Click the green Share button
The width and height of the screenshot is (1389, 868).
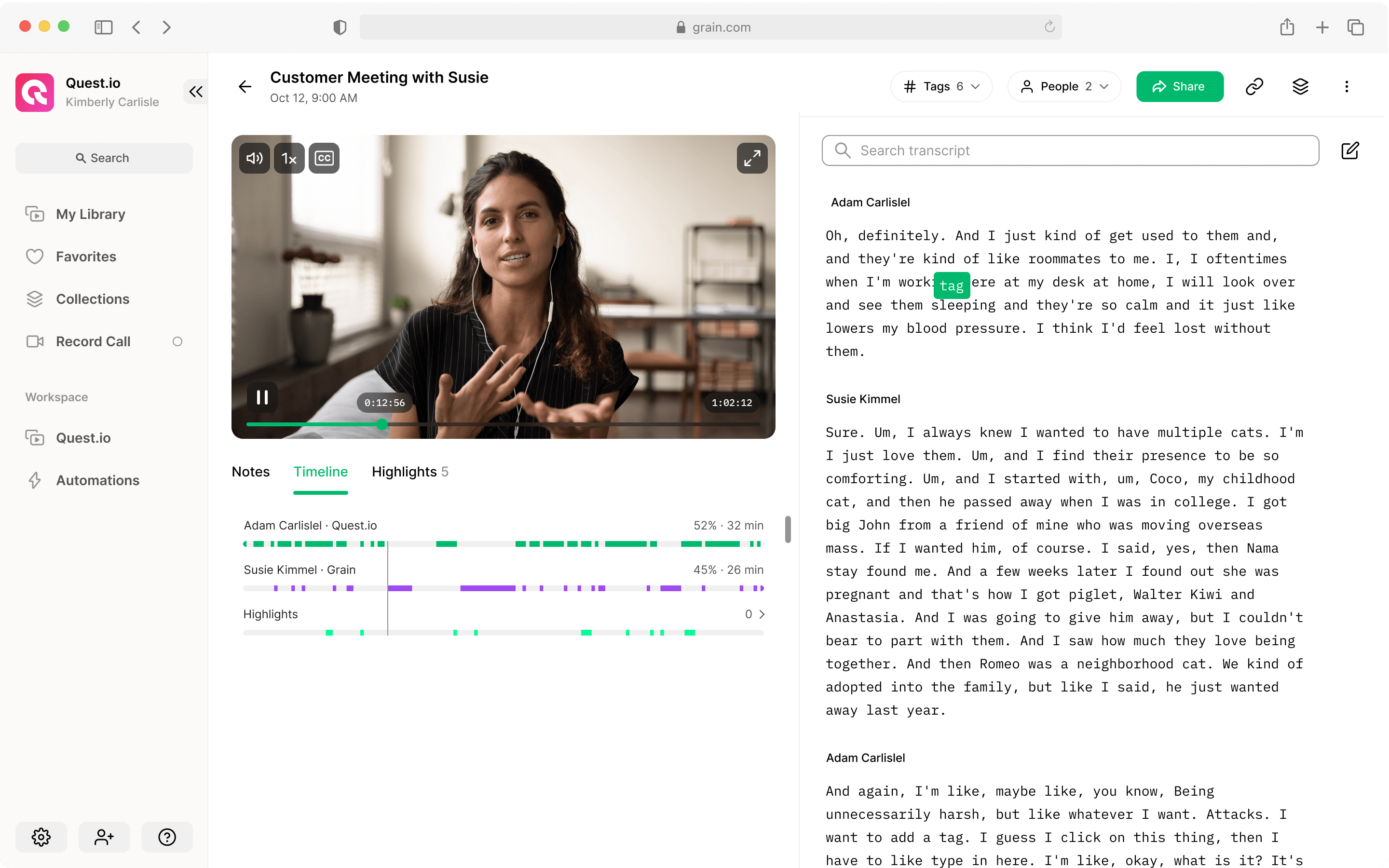click(1180, 86)
